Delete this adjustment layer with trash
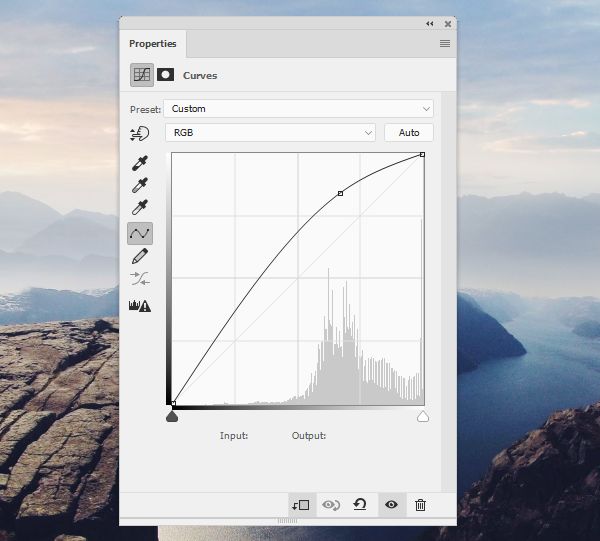The width and height of the screenshot is (600, 541). pos(420,505)
